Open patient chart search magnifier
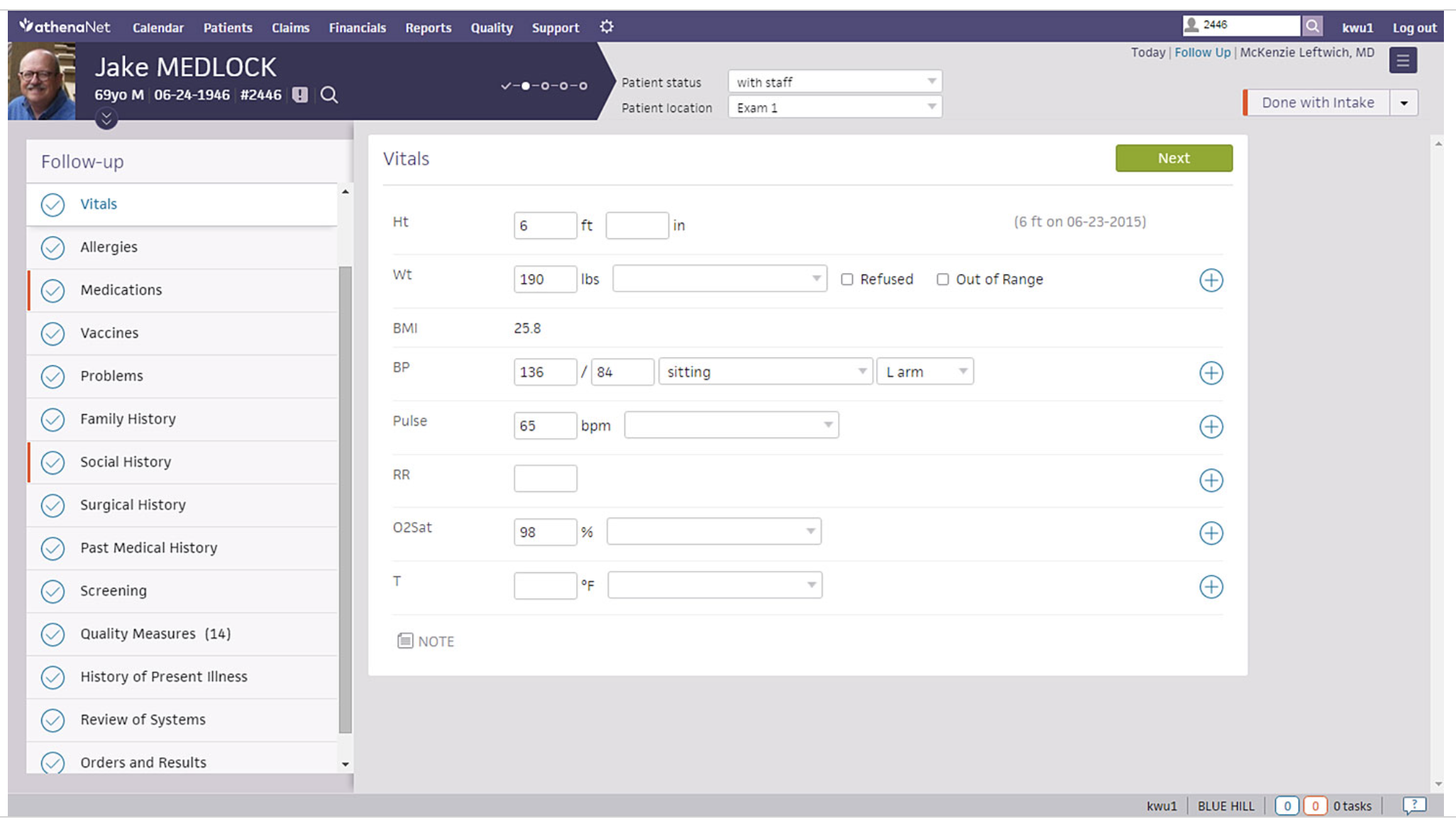 pyautogui.click(x=328, y=94)
